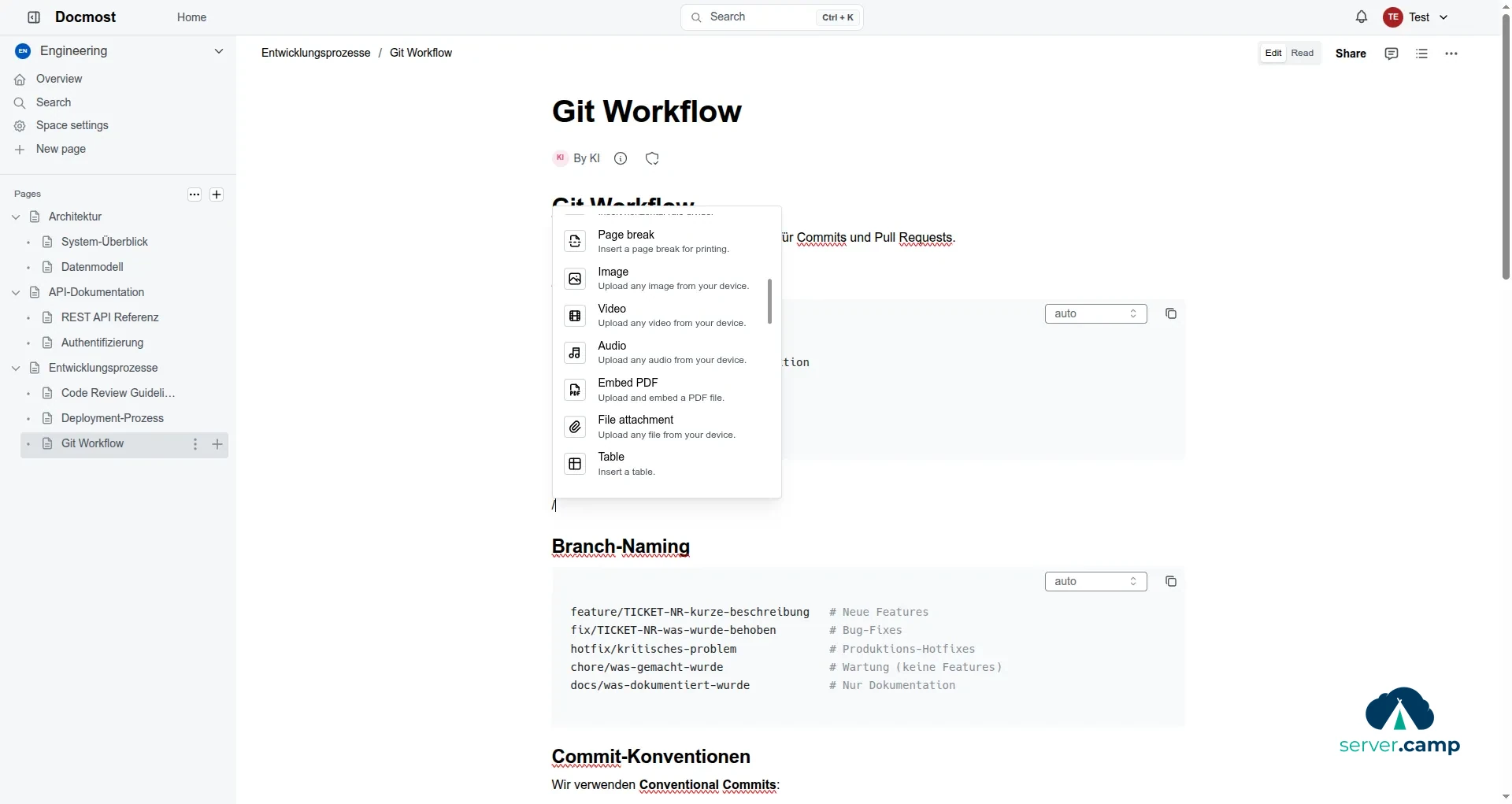Collapse the Entwicklungsprozesse tree node
This screenshot has height=804, width=1512.
pyautogui.click(x=16, y=368)
